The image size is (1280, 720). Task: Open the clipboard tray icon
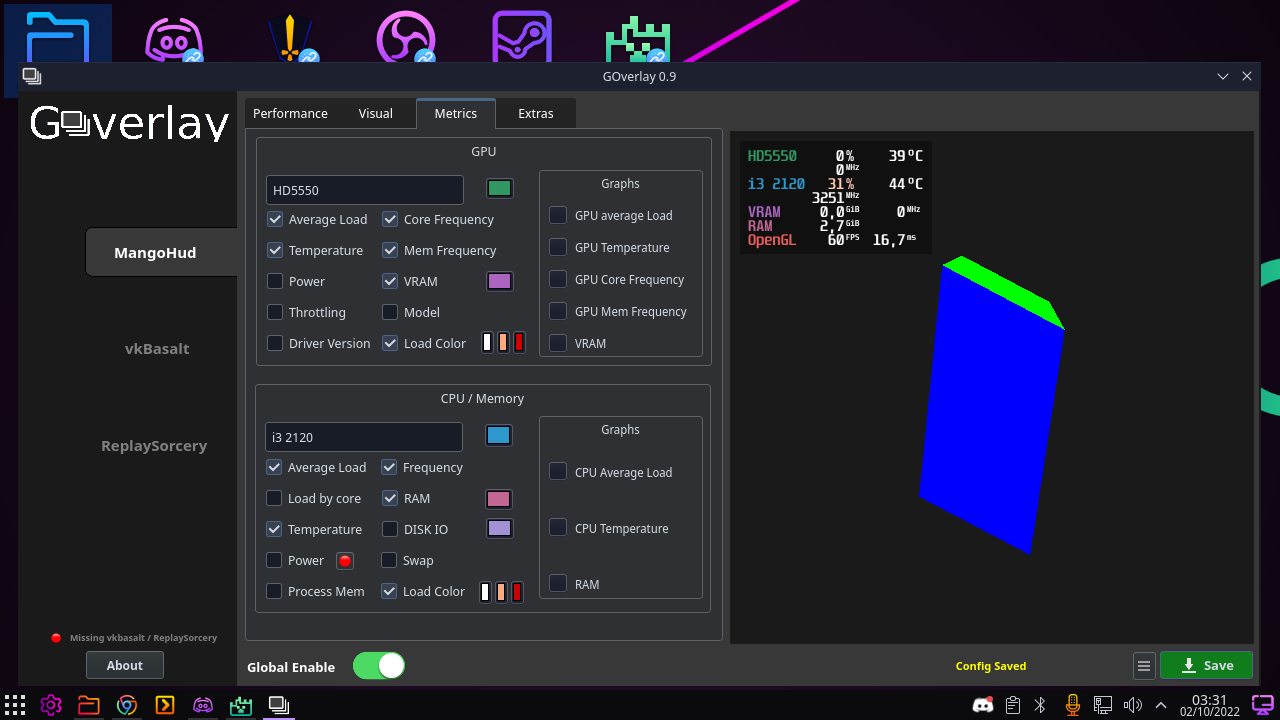pyautogui.click(x=1013, y=705)
